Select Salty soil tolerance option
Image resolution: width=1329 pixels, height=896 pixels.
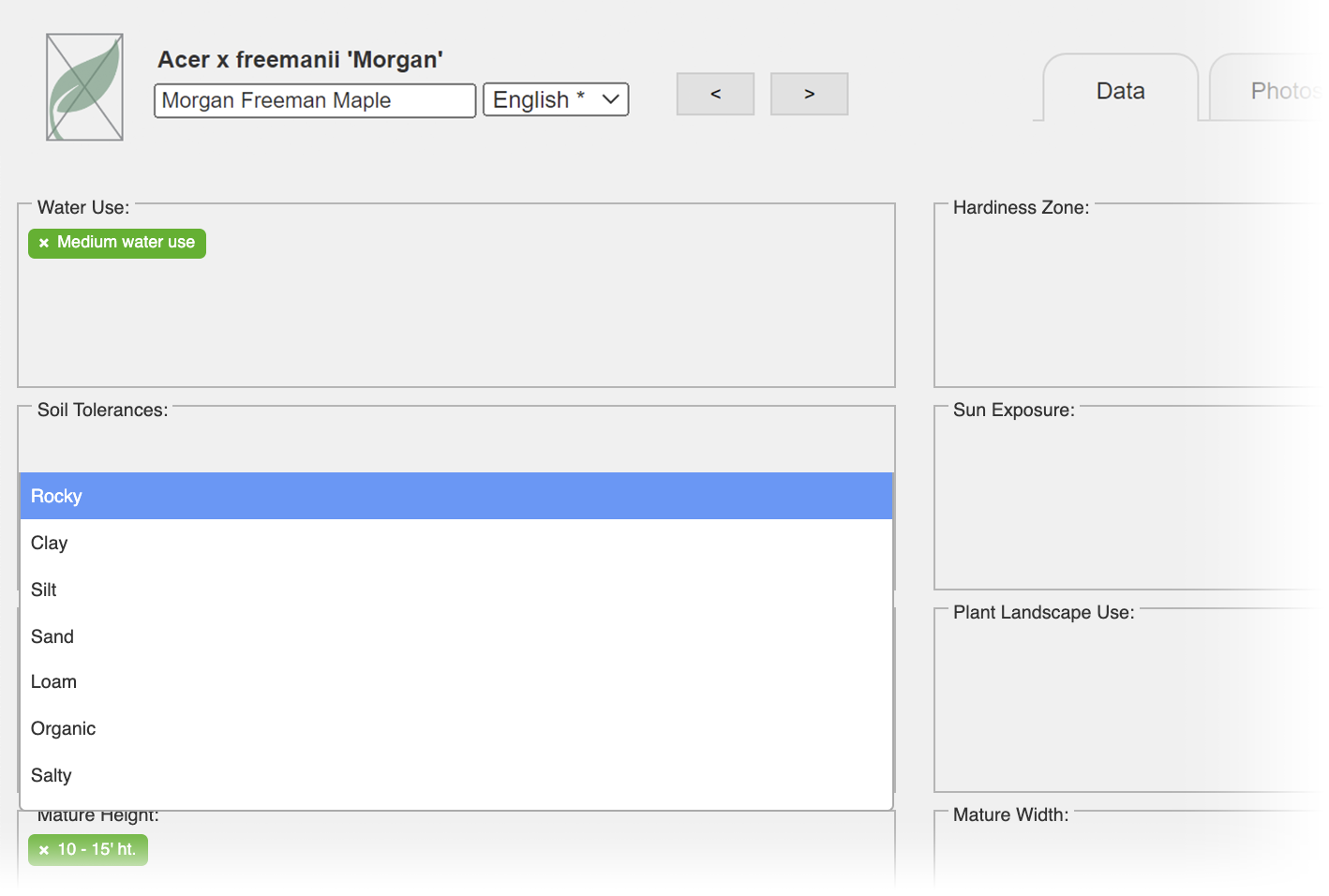[x=456, y=775]
